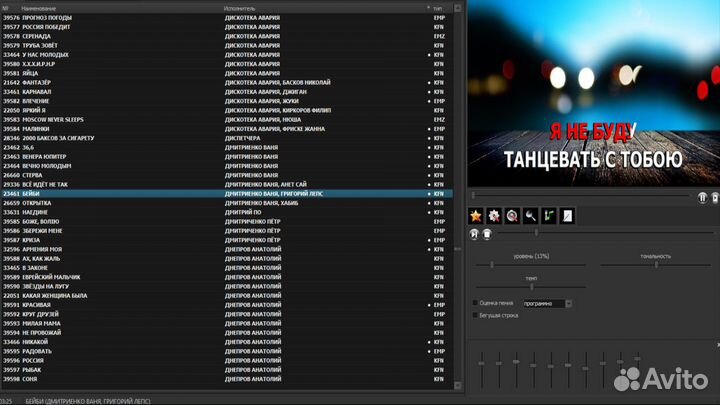Click the темп tempo slider
This screenshot has width=720, height=405.
click(x=531, y=286)
